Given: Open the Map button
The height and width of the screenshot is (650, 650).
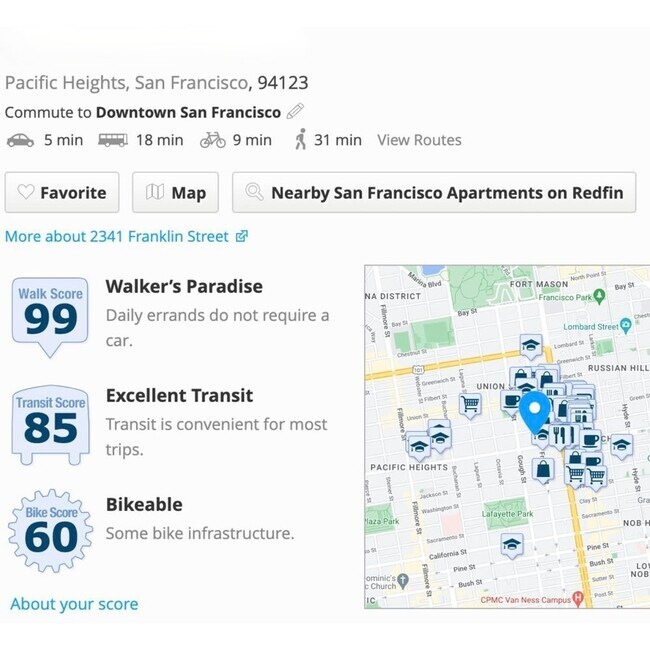Looking at the screenshot, I should [175, 193].
